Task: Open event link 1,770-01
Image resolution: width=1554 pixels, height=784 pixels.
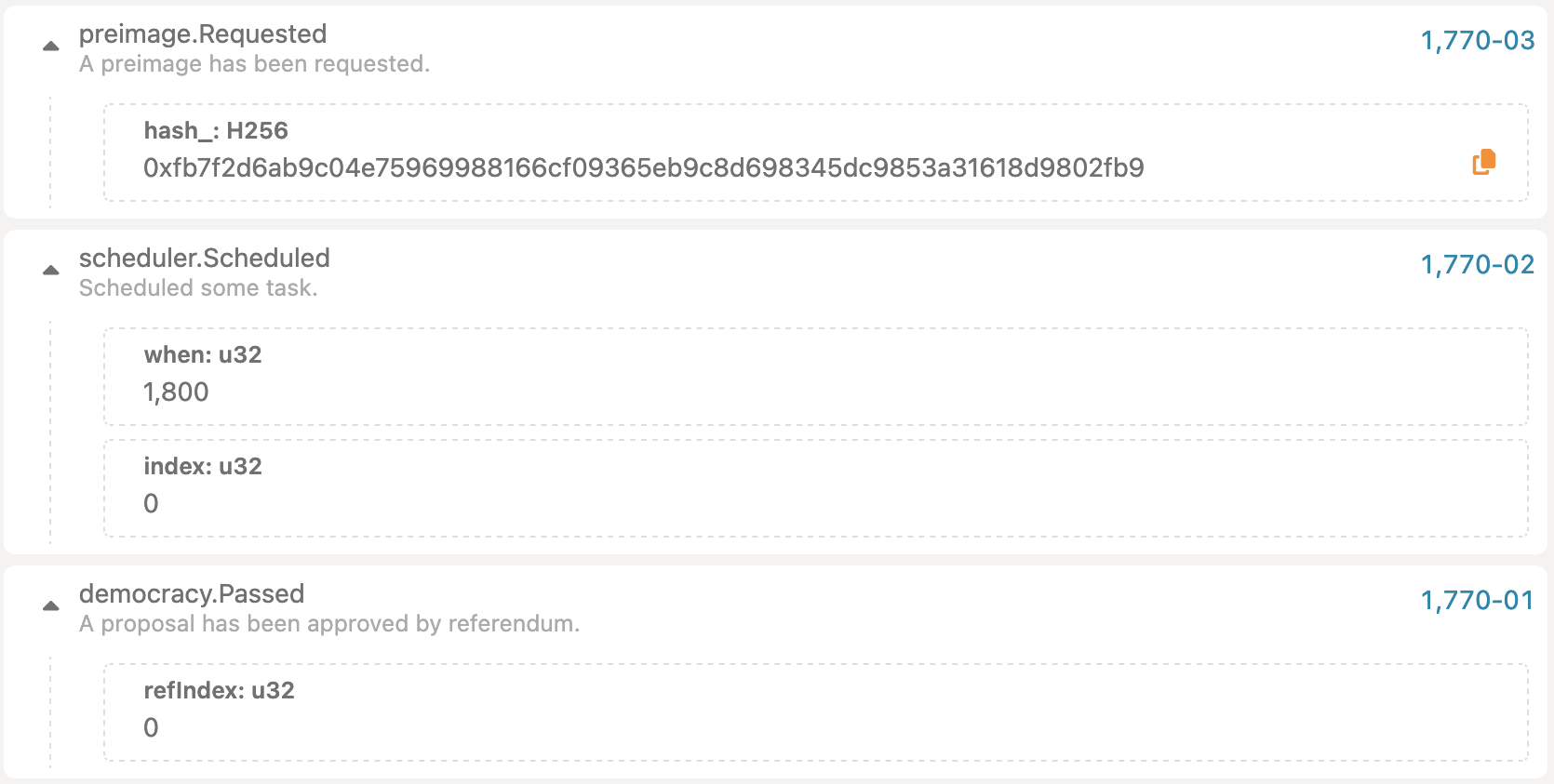Action: point(1477,601)
